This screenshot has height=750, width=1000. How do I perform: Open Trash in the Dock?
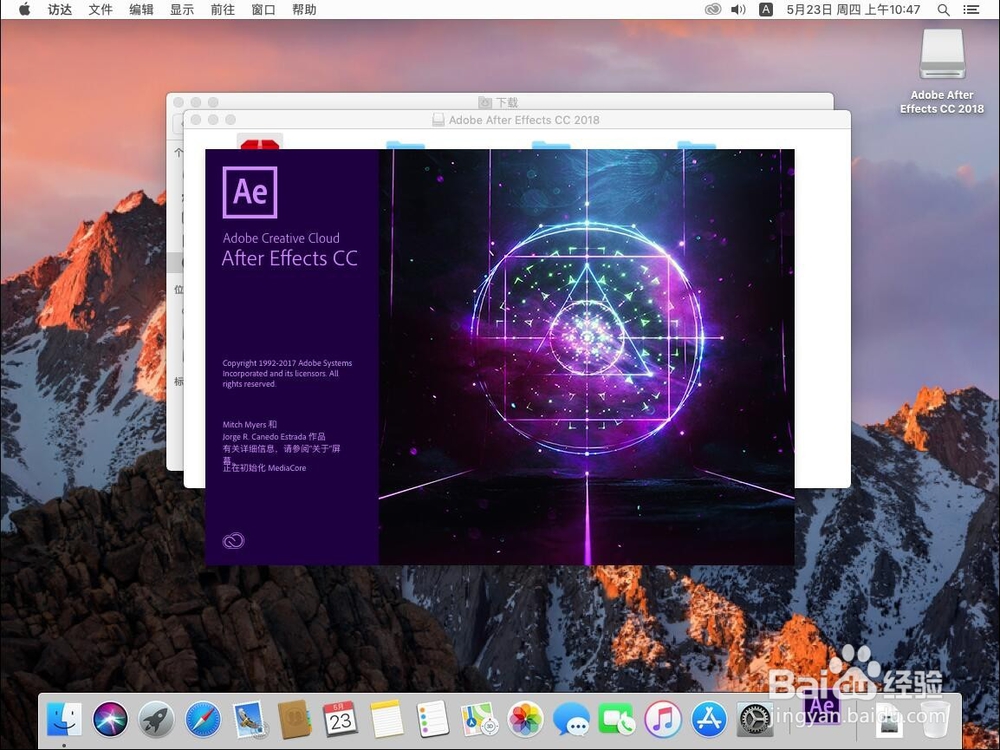tap(936, 719)
